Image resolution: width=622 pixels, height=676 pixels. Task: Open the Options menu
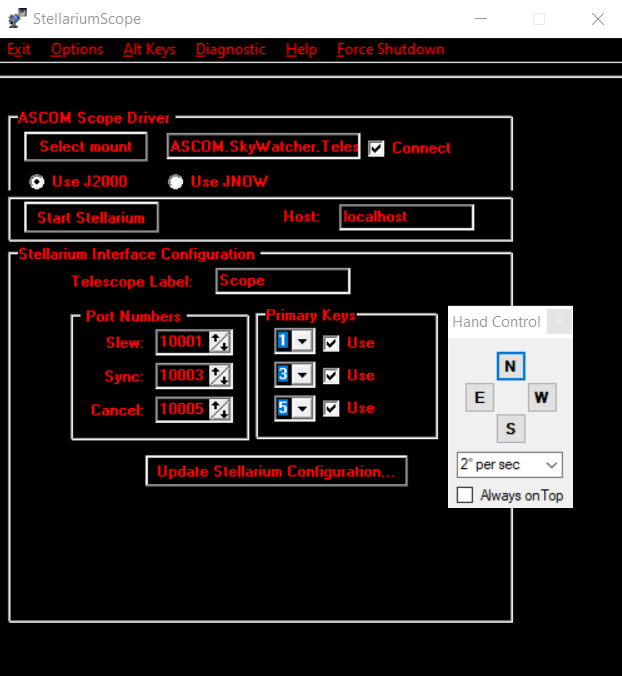77,50
